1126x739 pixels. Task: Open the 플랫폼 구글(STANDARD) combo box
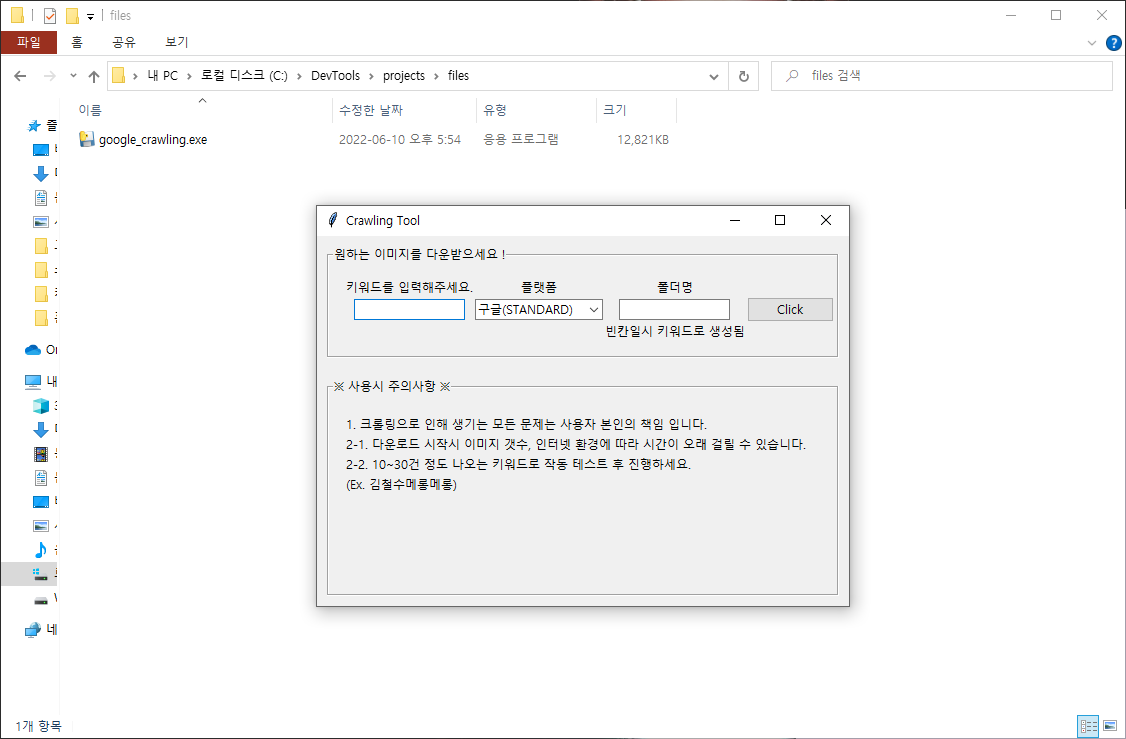(538, 310)
